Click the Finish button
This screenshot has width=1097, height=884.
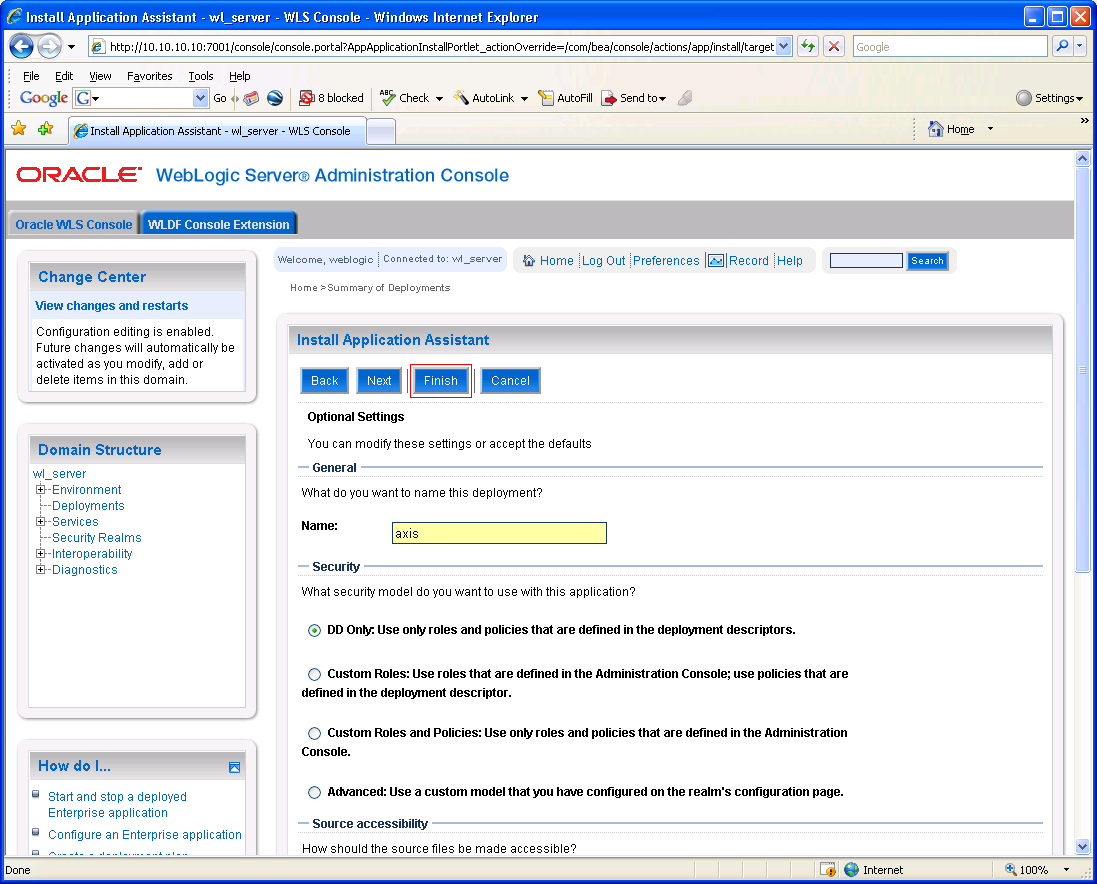441,380
